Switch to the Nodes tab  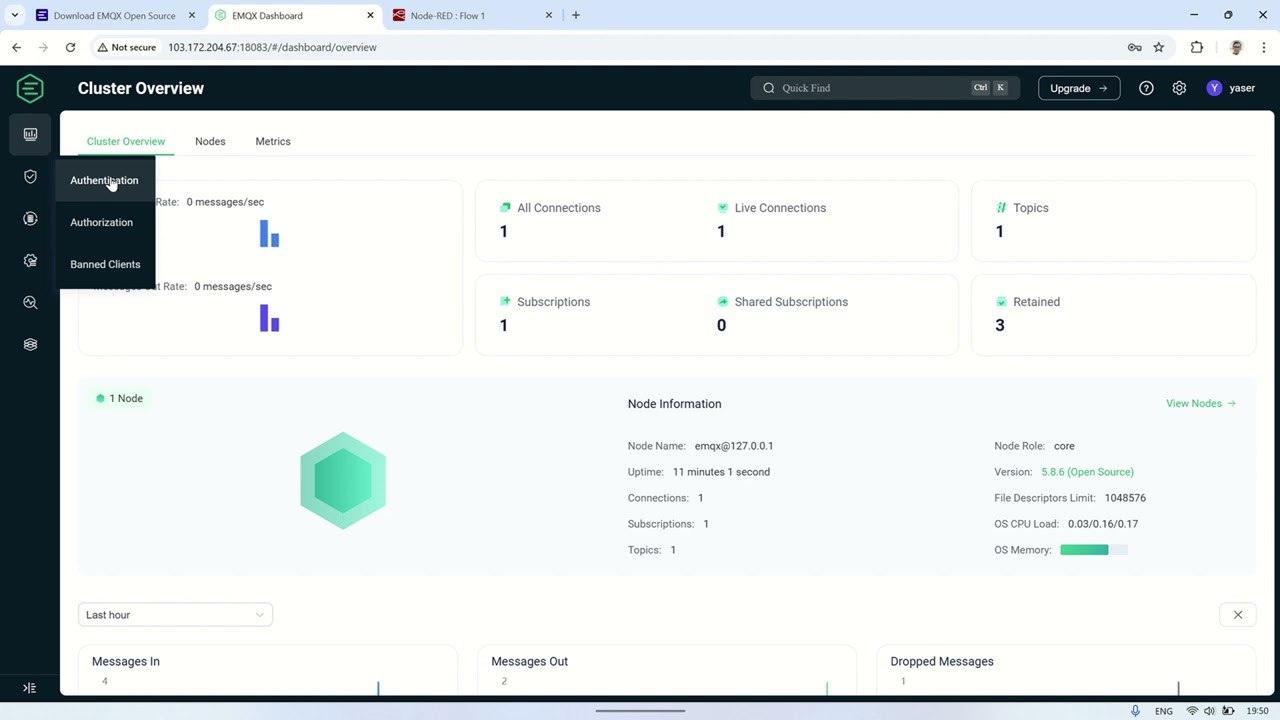(x=210, y=141)
